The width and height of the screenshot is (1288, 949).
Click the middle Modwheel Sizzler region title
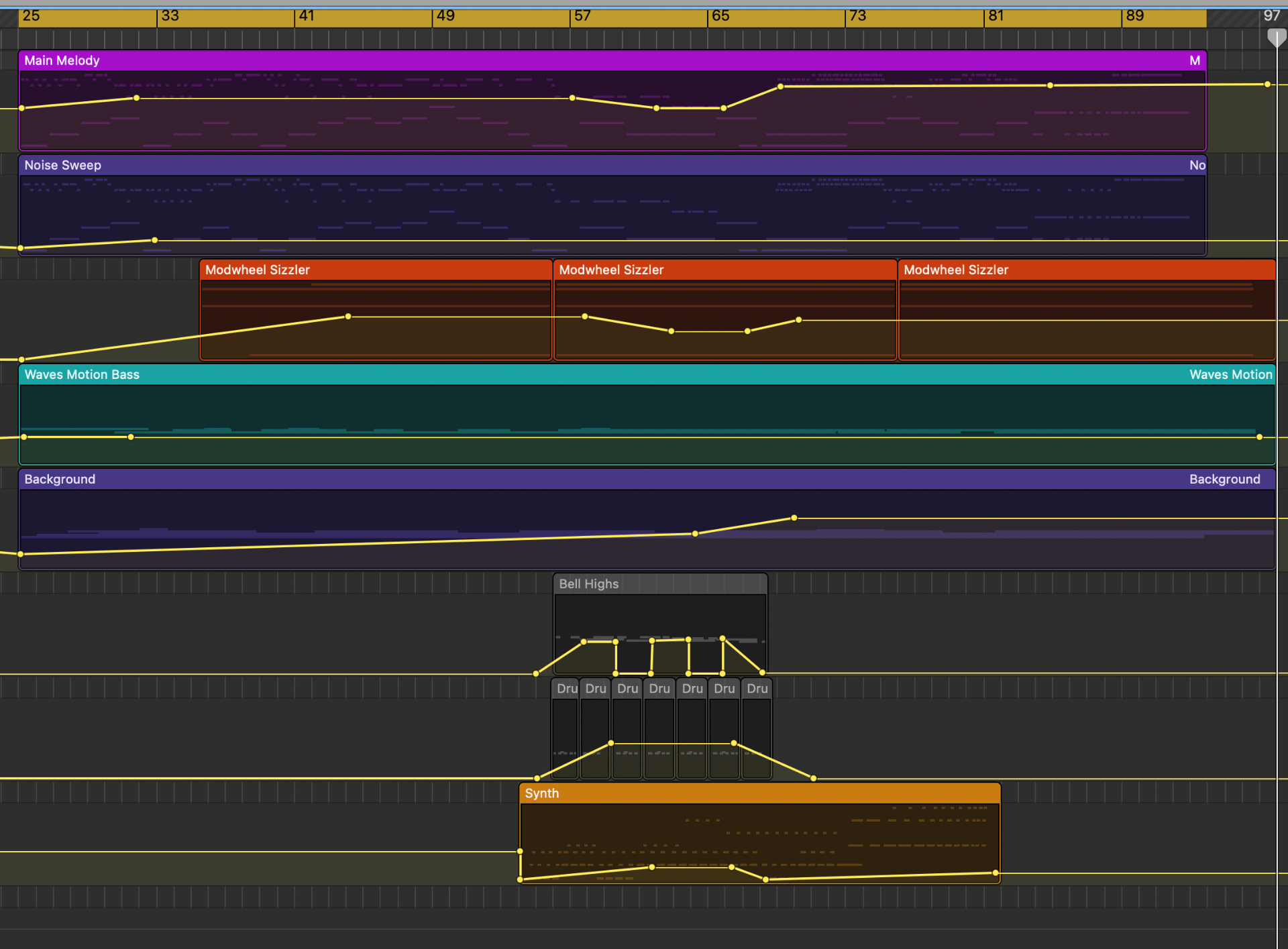click(611, 270)
